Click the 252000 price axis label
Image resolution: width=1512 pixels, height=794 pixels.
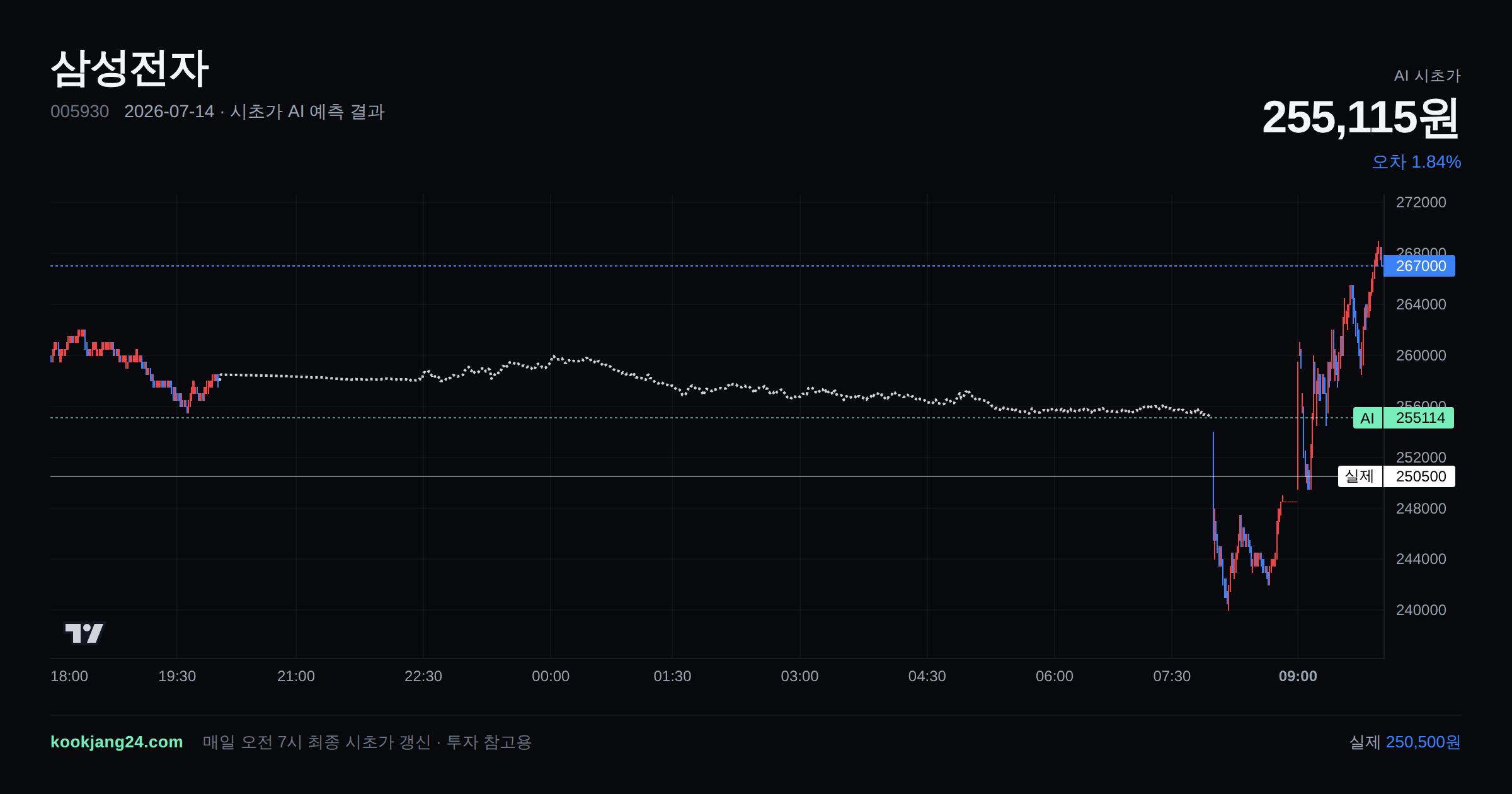1421,457
